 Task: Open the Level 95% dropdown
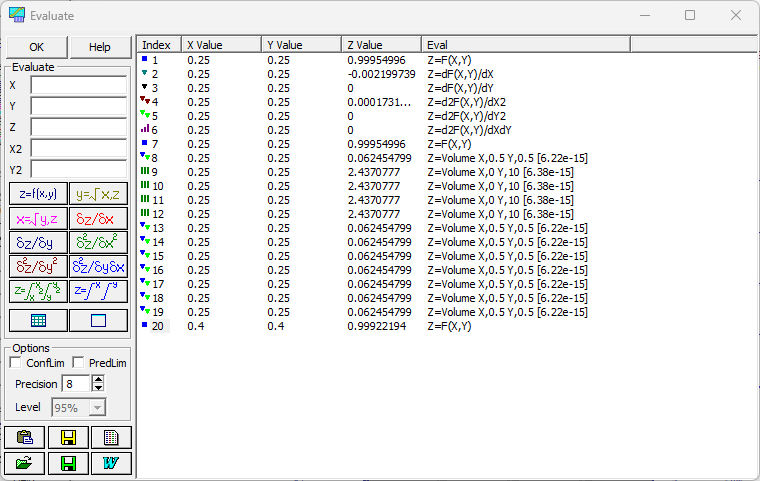97,408
